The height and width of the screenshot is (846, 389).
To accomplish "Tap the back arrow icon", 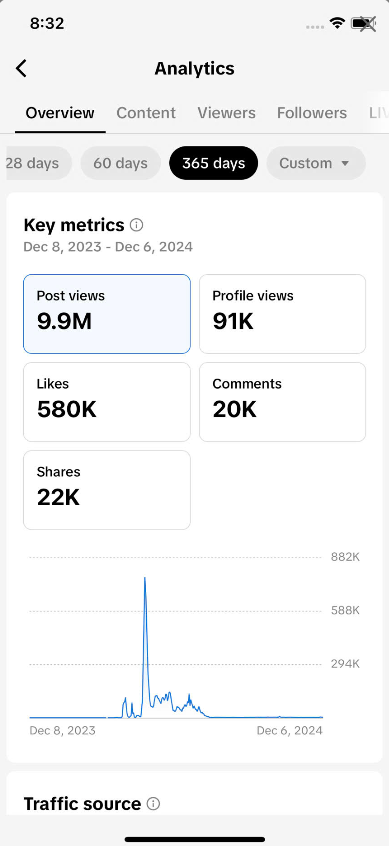I will [21, 69].
